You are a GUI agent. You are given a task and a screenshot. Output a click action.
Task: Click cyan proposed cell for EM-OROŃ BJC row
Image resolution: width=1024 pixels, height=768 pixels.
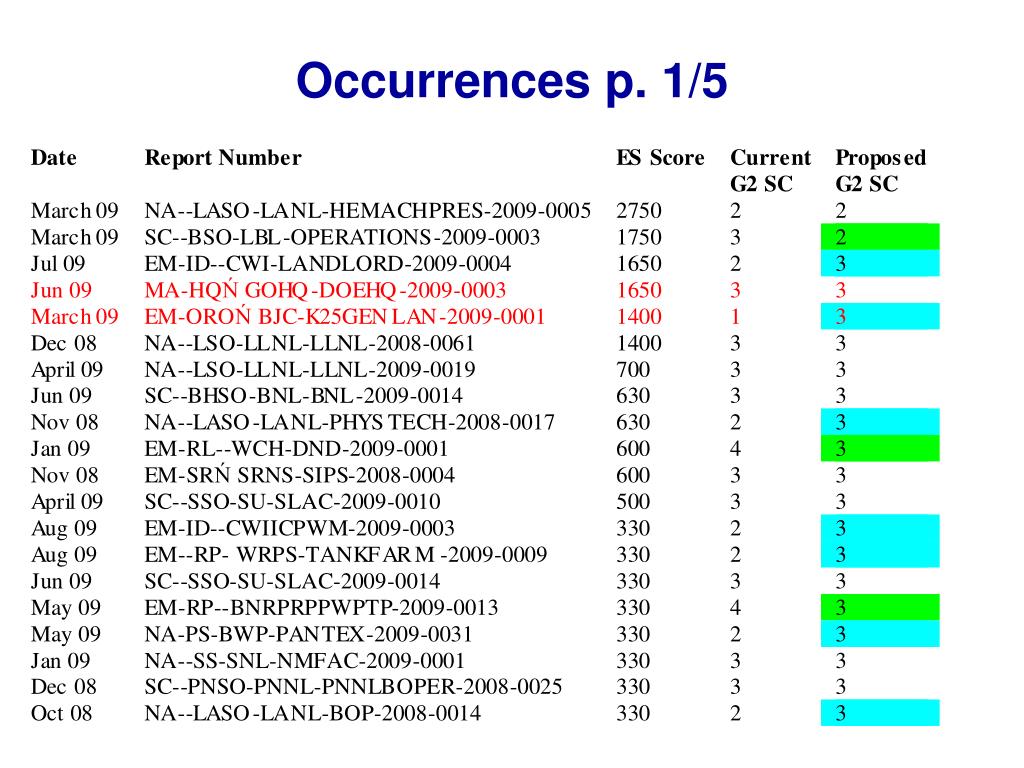(880, 317)
